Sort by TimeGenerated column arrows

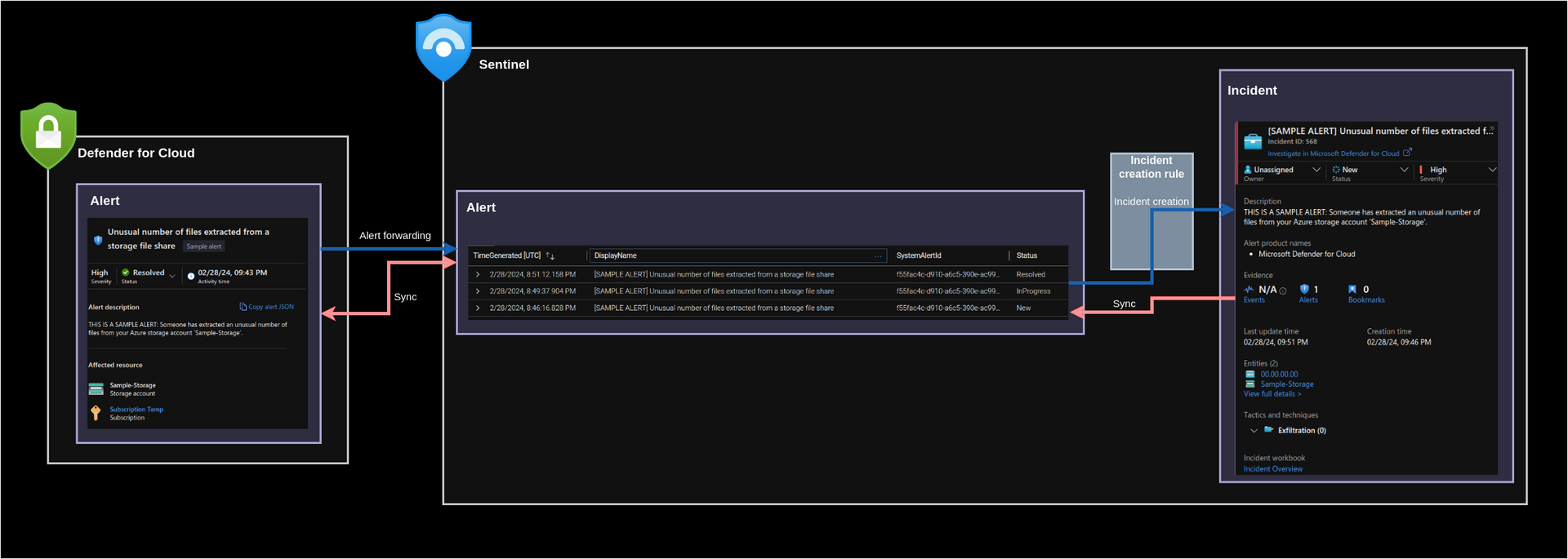click(550, 256)
